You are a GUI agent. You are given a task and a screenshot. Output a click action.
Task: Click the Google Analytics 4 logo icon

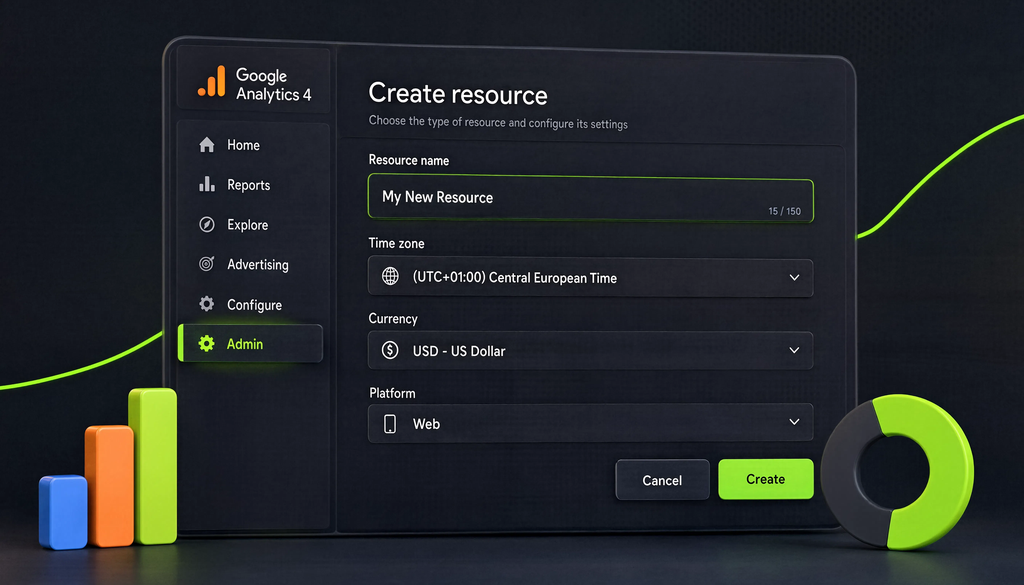(x=212, y=82)
